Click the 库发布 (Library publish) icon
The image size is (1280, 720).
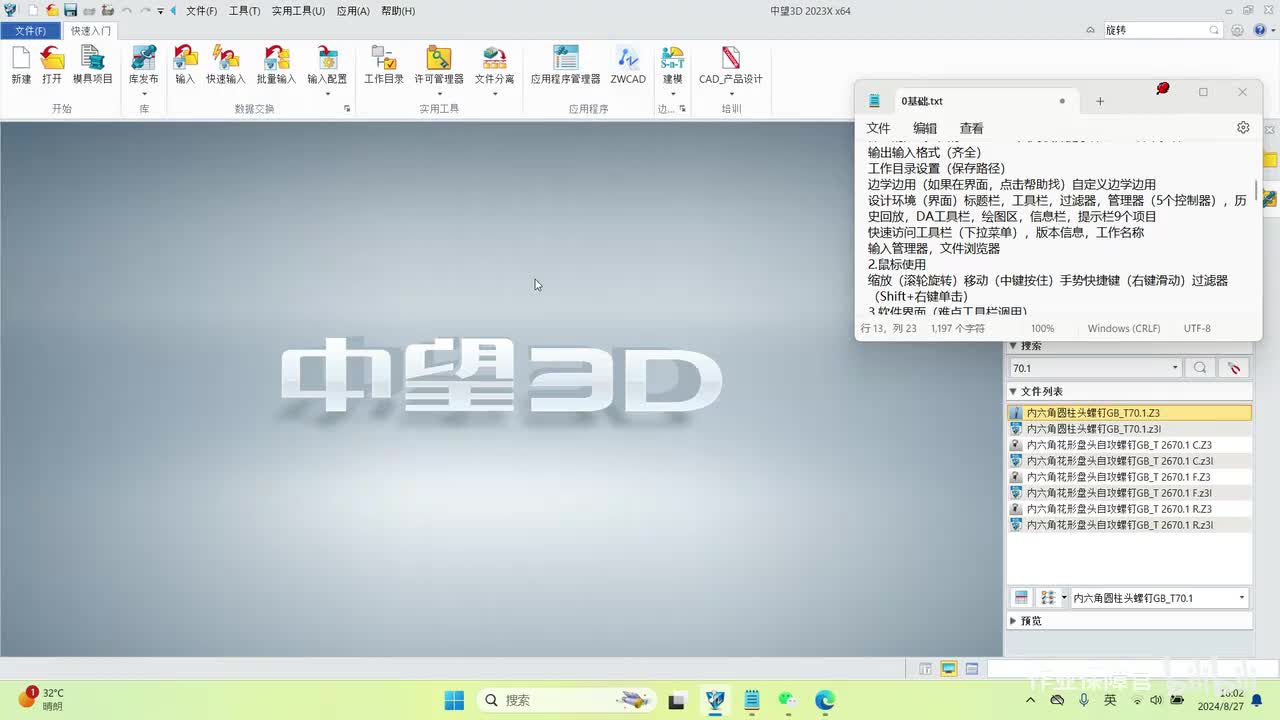tap(144, 58)
